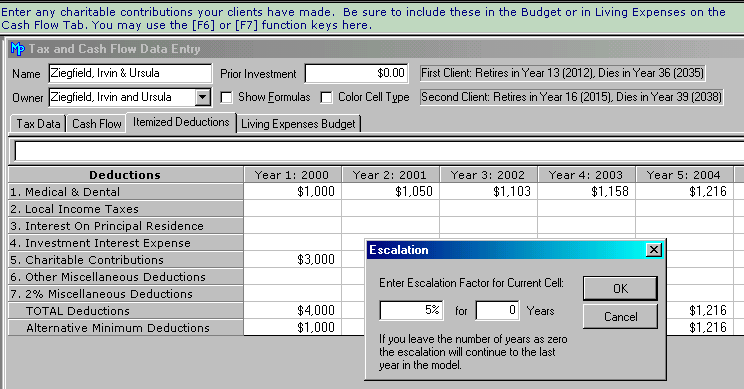Click Medical & Dental $1,050 cell

(390, 192)
